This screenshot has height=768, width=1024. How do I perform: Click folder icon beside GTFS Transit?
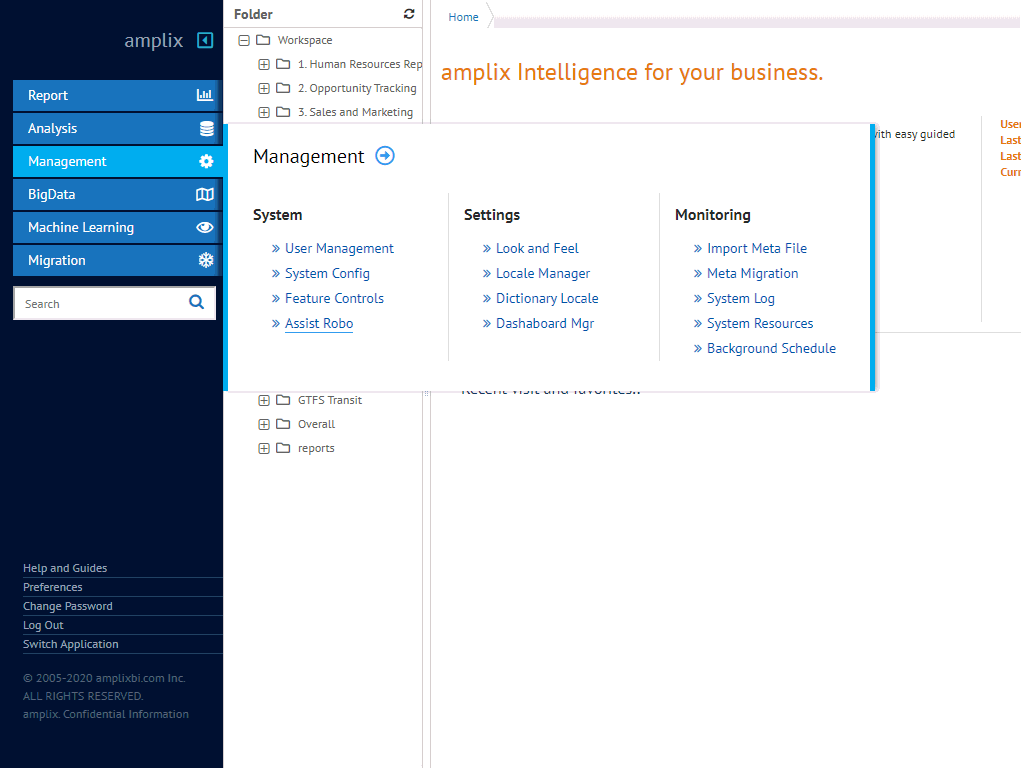coord(283,400)
